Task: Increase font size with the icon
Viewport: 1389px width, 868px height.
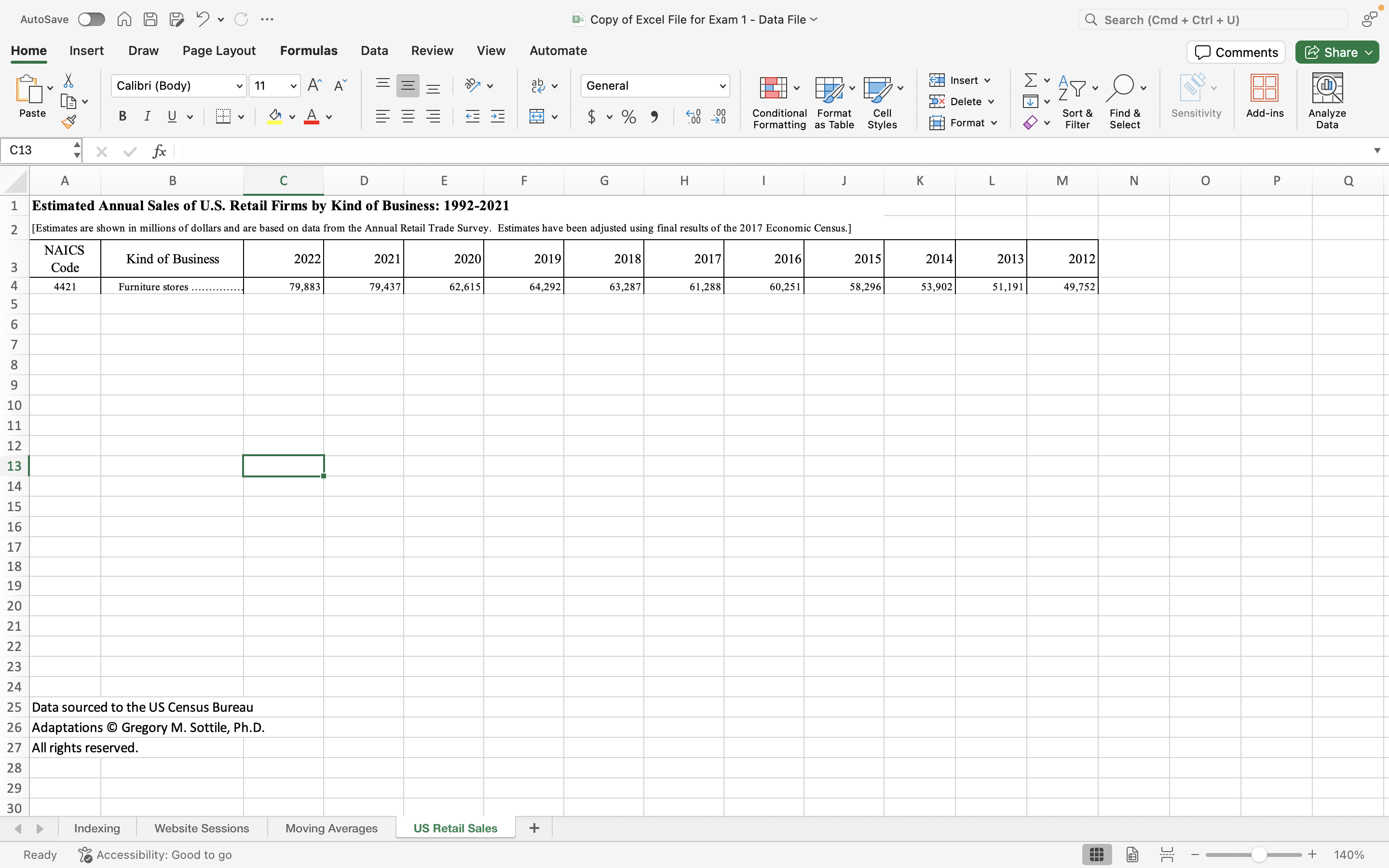Action: tap(313, 84)
